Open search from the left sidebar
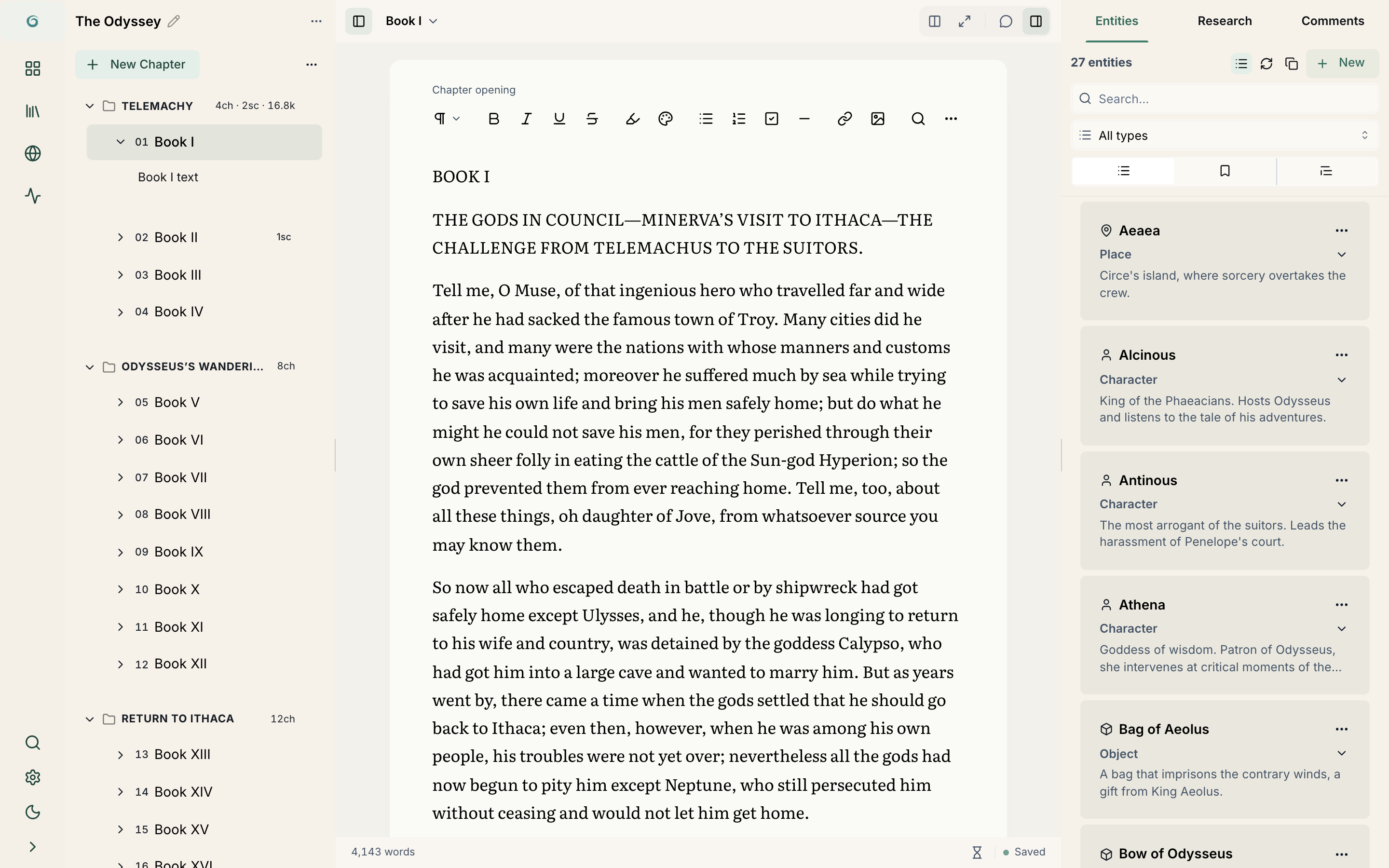The image size is (1389, 868). point(33,743)
